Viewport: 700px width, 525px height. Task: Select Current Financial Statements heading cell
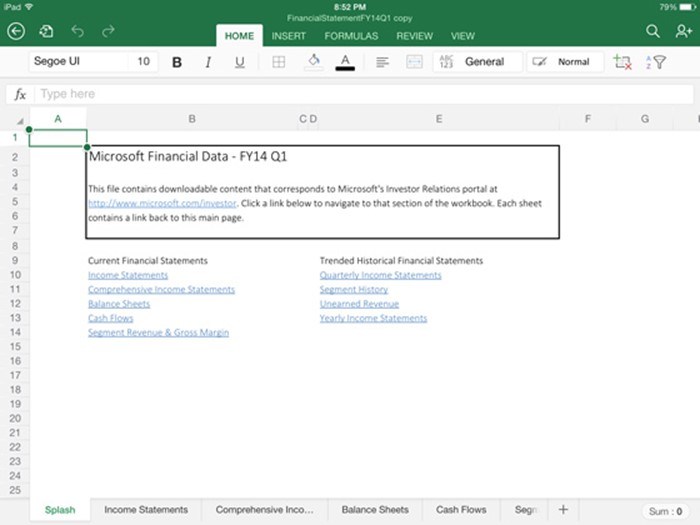[148, 261]
